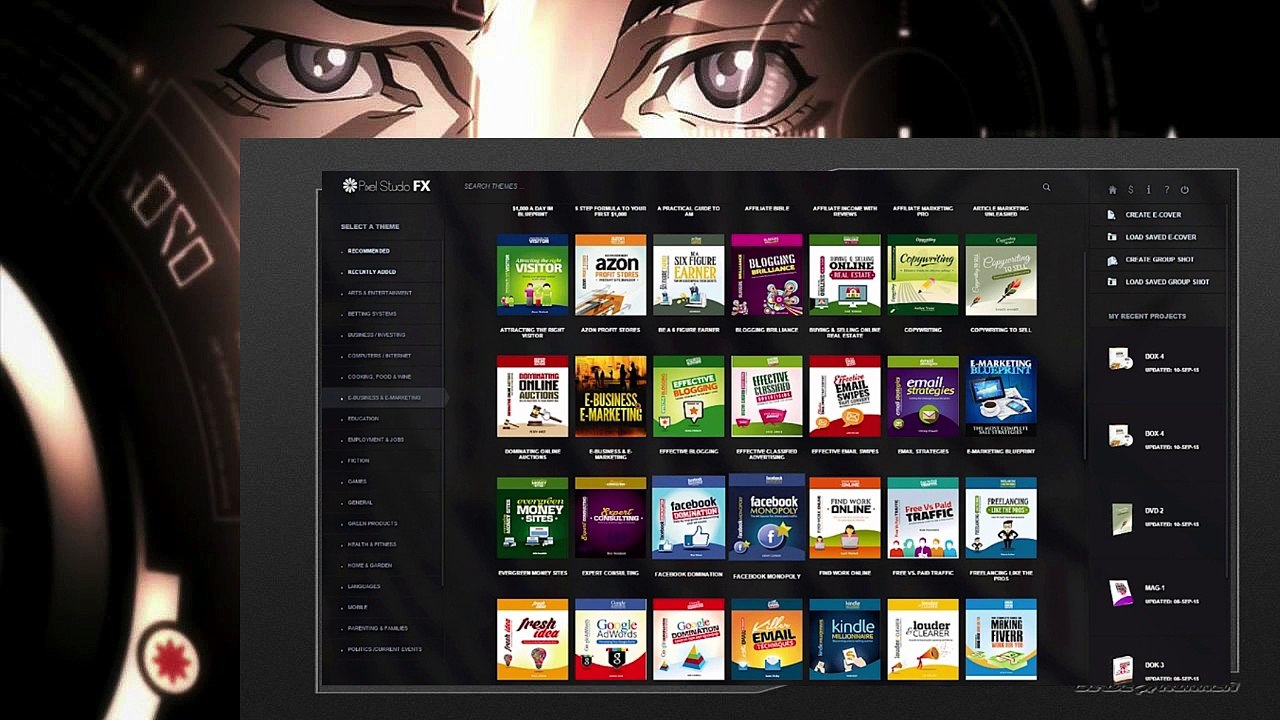Select the Dominating Online Auctions cover

532,397
